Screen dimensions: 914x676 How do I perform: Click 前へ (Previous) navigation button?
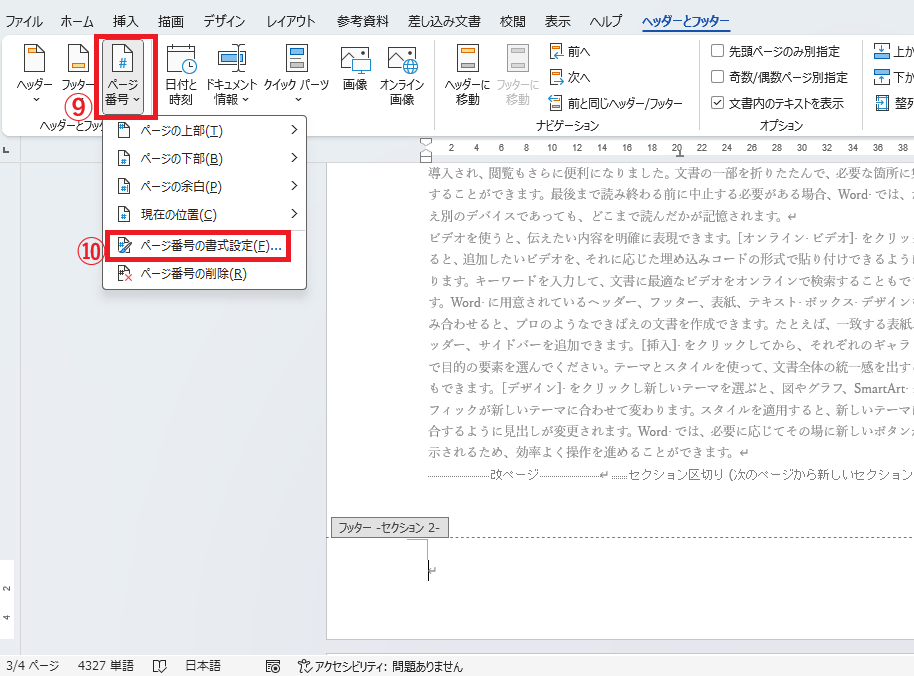[x=570, y=52]
